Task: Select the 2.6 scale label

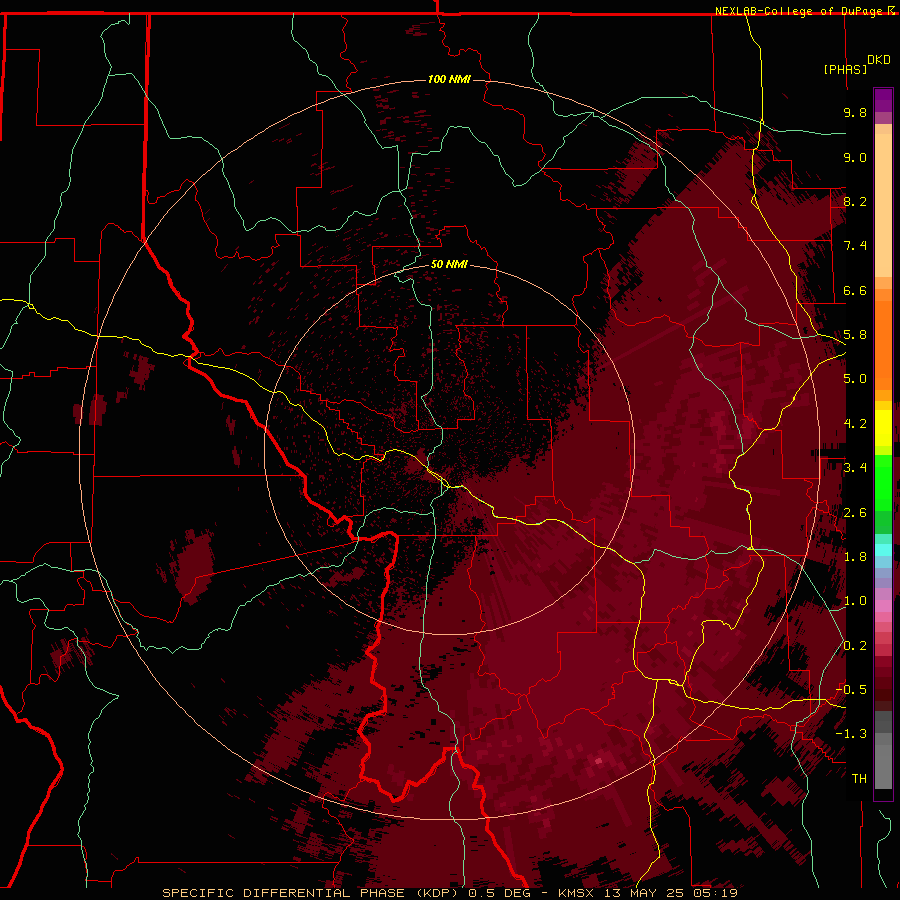Action: pos(855,513)
